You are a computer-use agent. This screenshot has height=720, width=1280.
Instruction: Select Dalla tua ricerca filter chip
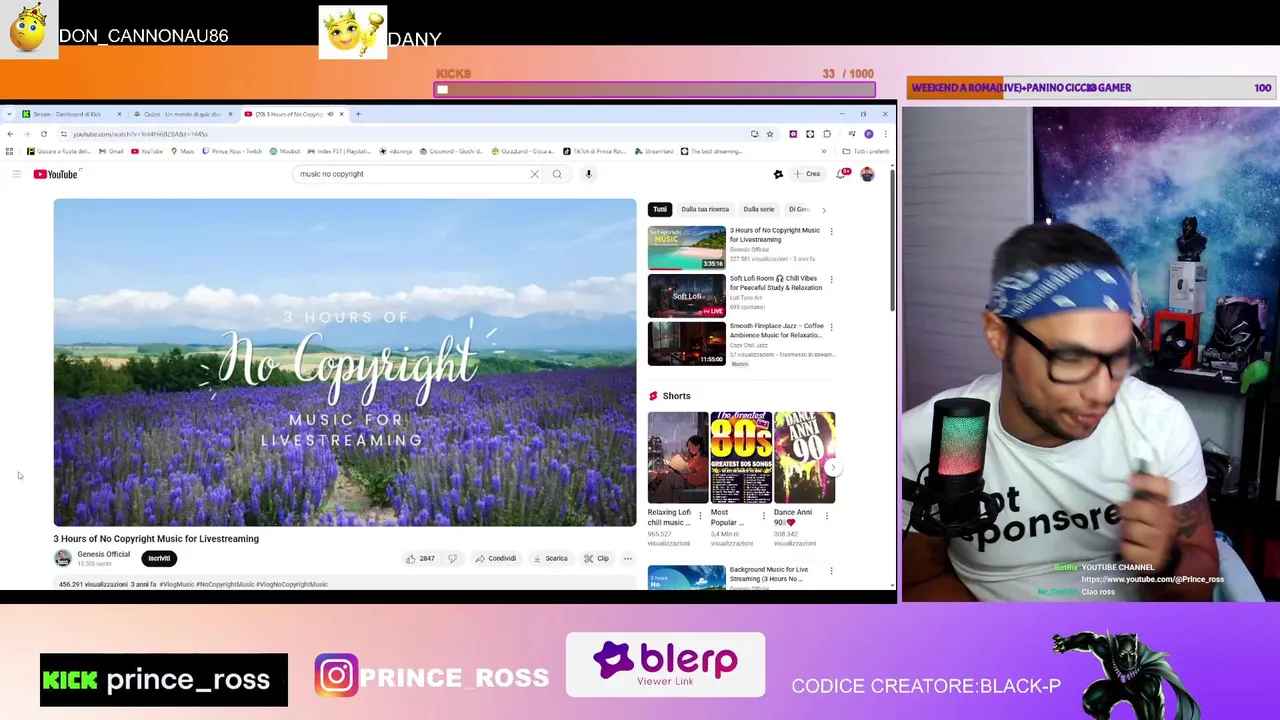coord(705,209)
